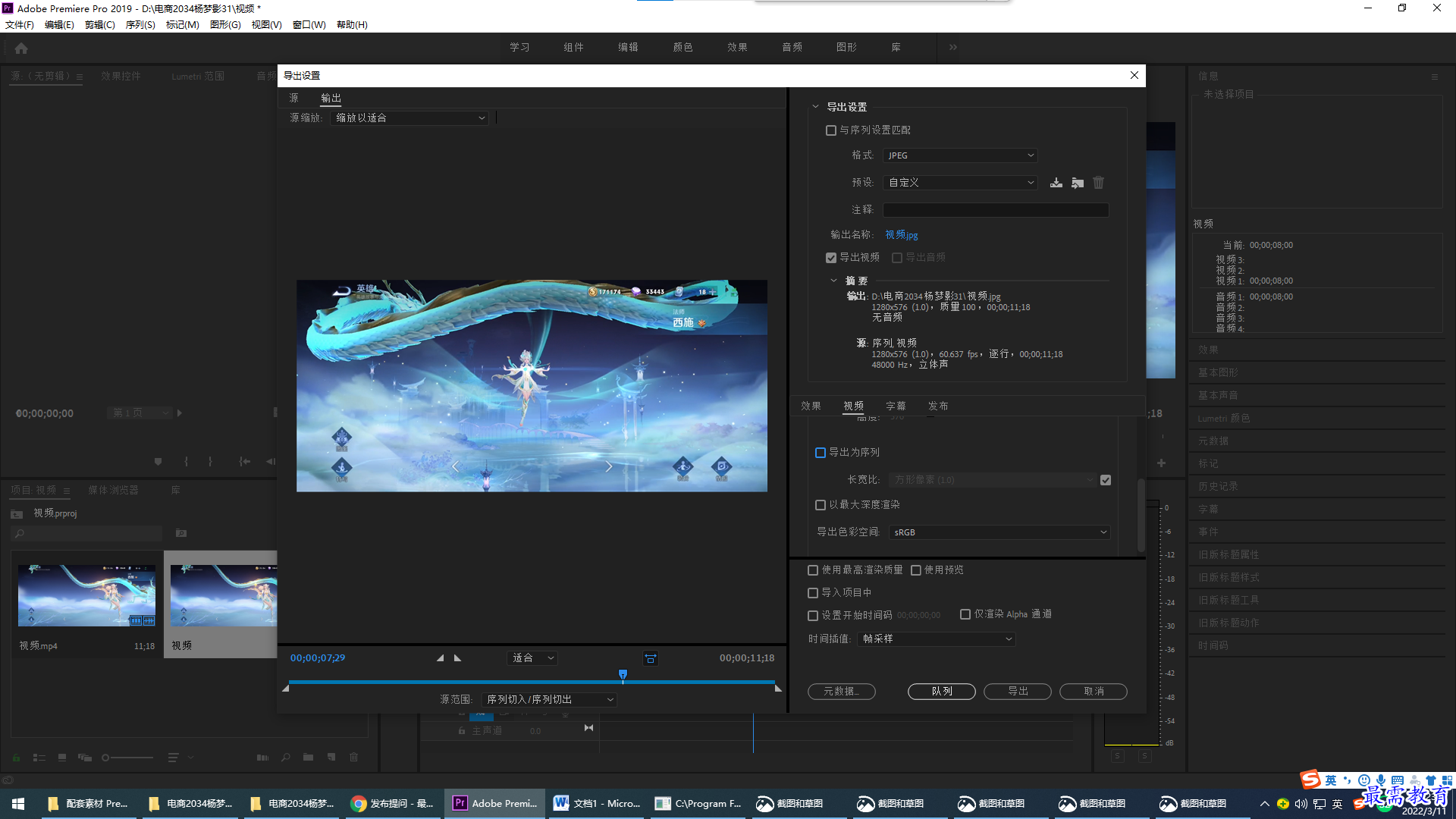Click the import preset folder icon

(x=1078, y=183)
